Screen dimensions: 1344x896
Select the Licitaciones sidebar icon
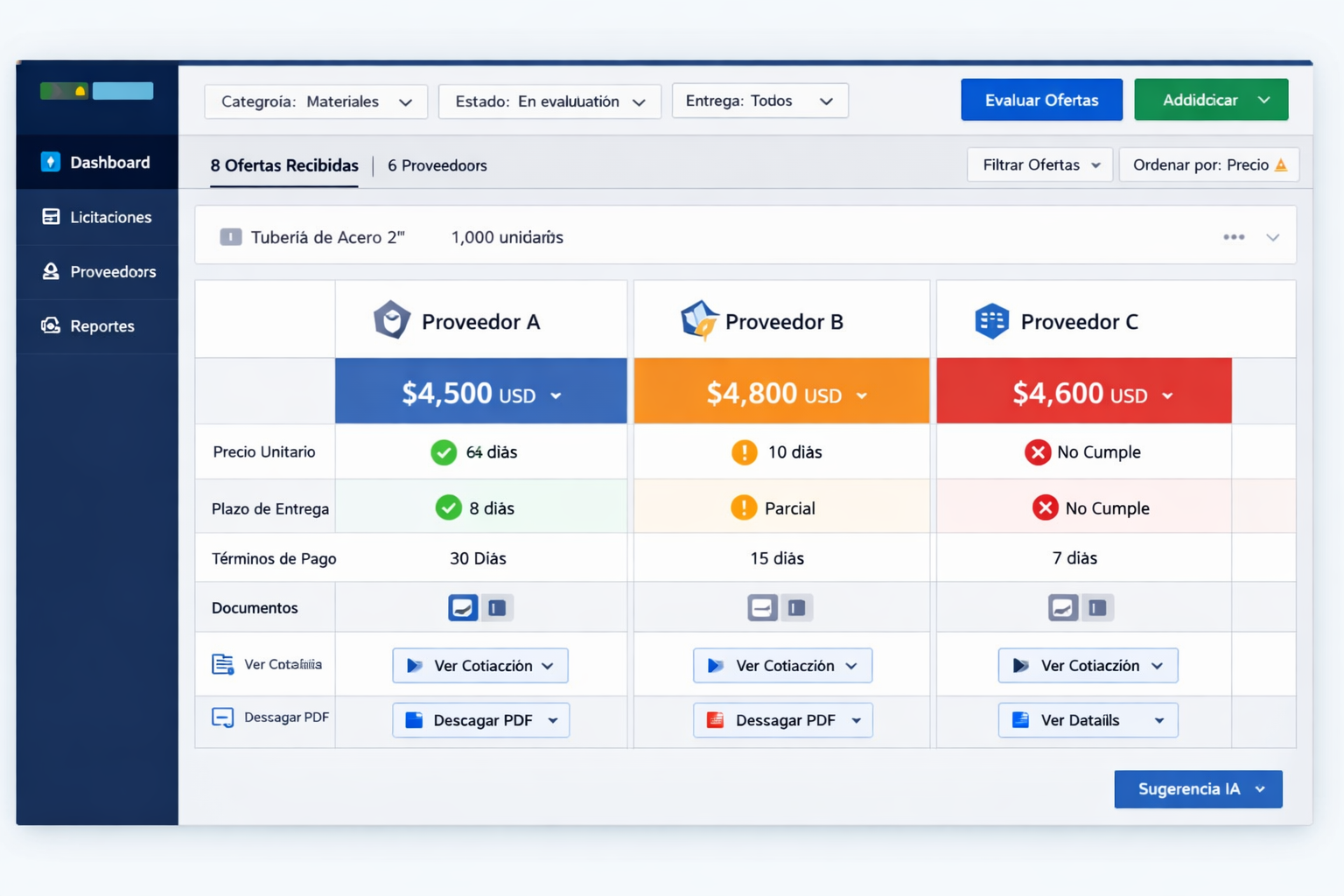point(51,217)
